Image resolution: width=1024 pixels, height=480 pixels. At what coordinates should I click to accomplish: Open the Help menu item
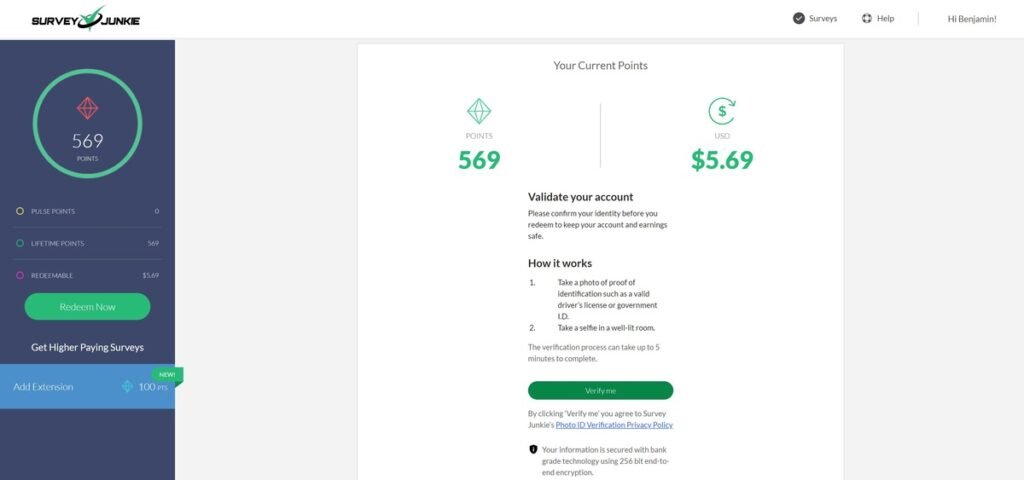(x=885, y=18)
